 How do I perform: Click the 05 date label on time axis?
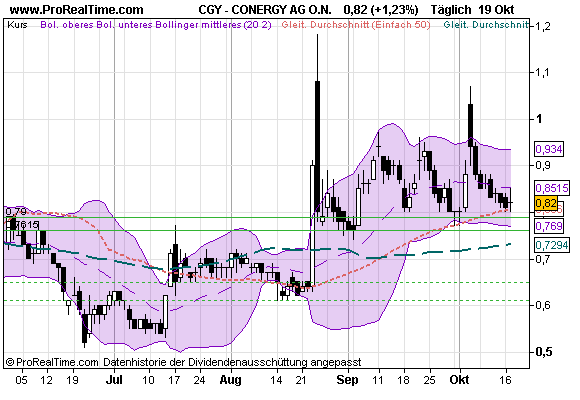21,380
